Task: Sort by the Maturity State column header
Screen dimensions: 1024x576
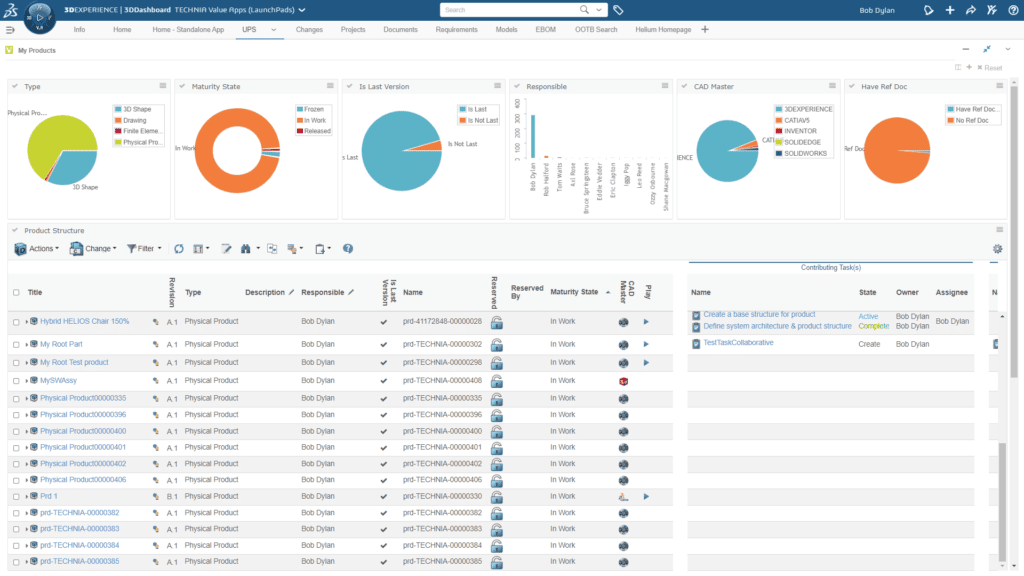Action: [574, 293]
